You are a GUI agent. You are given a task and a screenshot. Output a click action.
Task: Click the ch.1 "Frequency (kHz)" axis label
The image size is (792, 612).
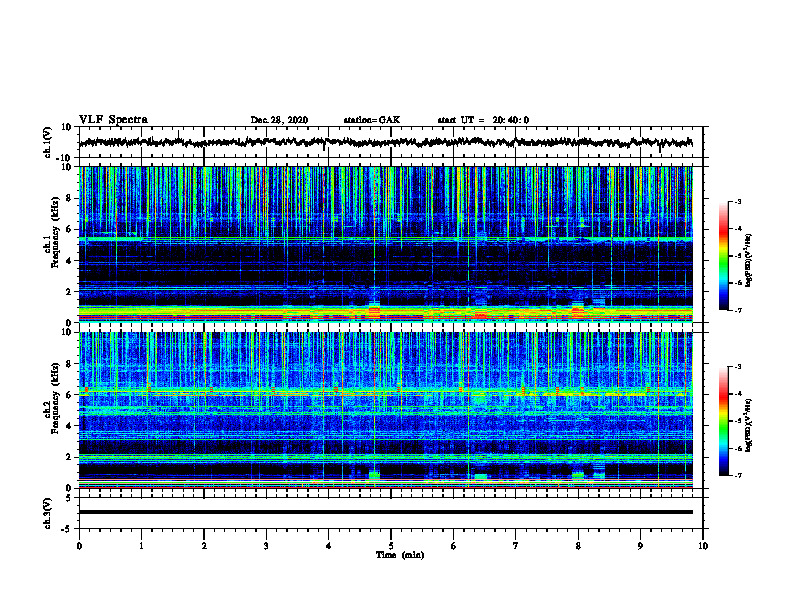tap(55, 233)
